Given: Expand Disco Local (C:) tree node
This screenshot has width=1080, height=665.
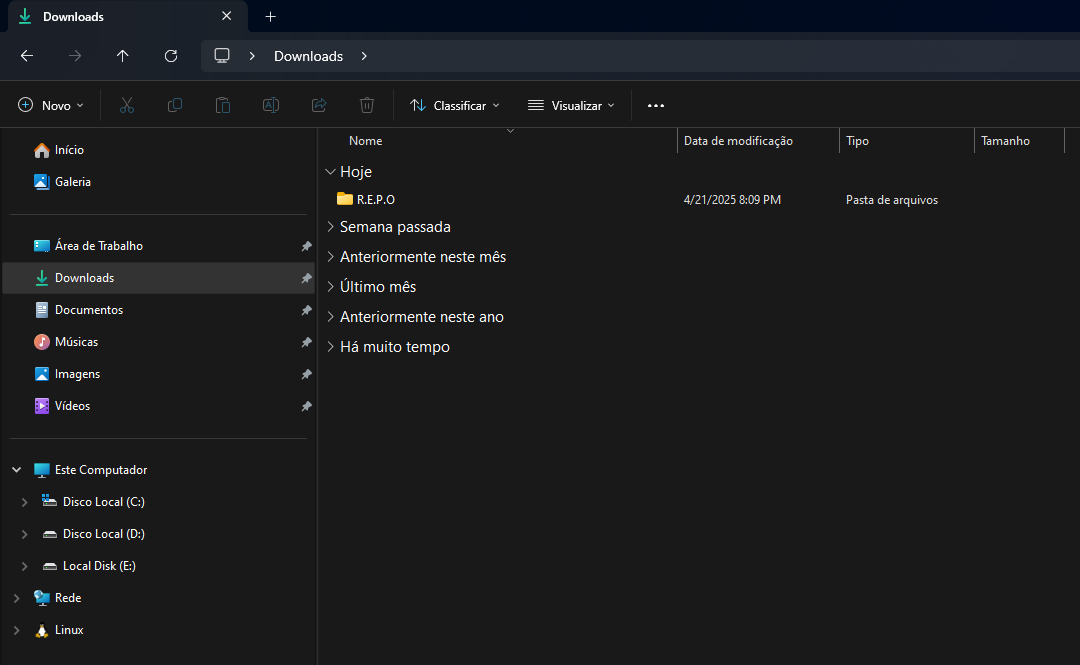Looking at the screenshot, I should pos(25,502).
